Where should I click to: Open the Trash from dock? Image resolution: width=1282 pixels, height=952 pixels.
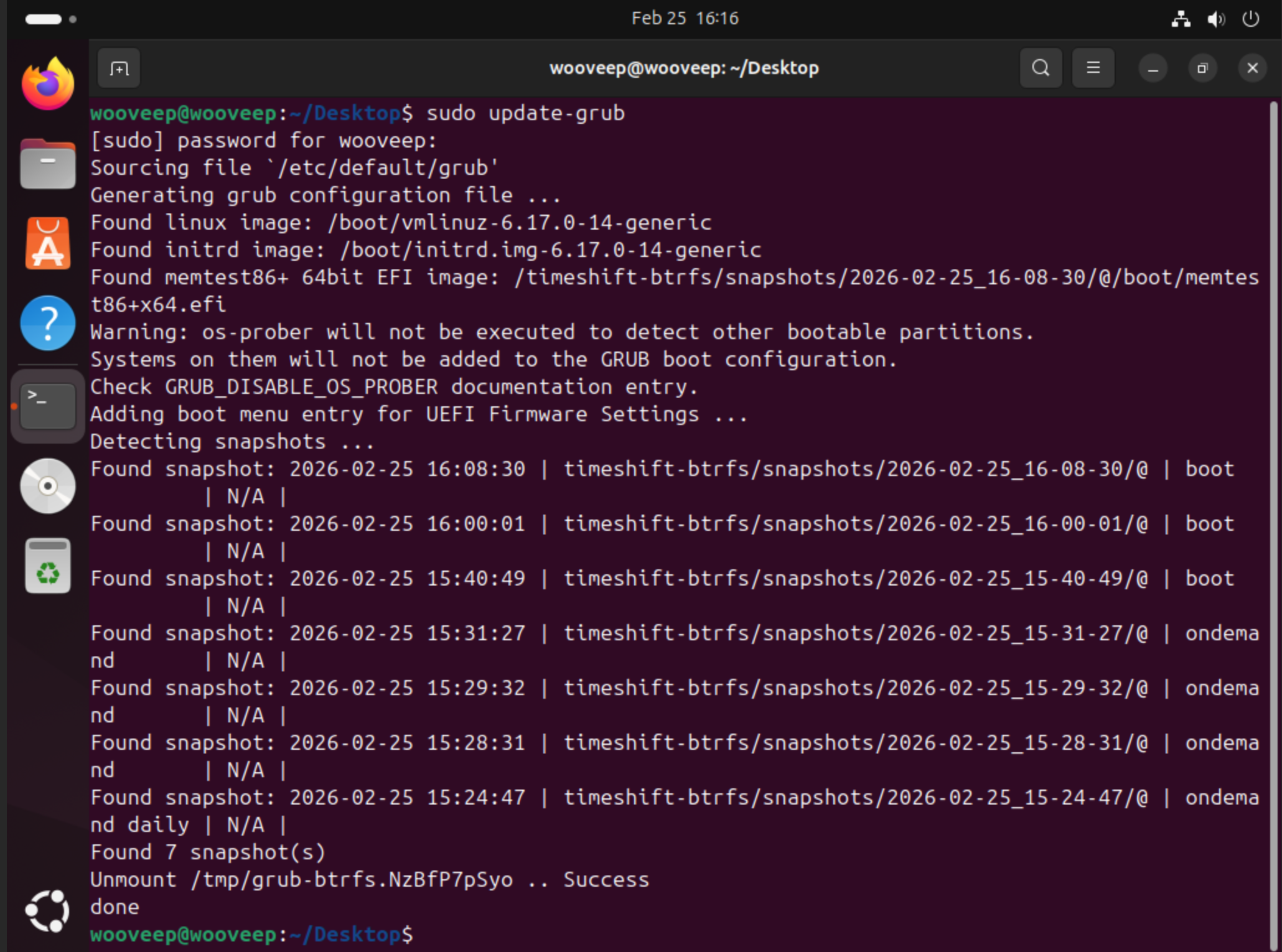[48, 566]
